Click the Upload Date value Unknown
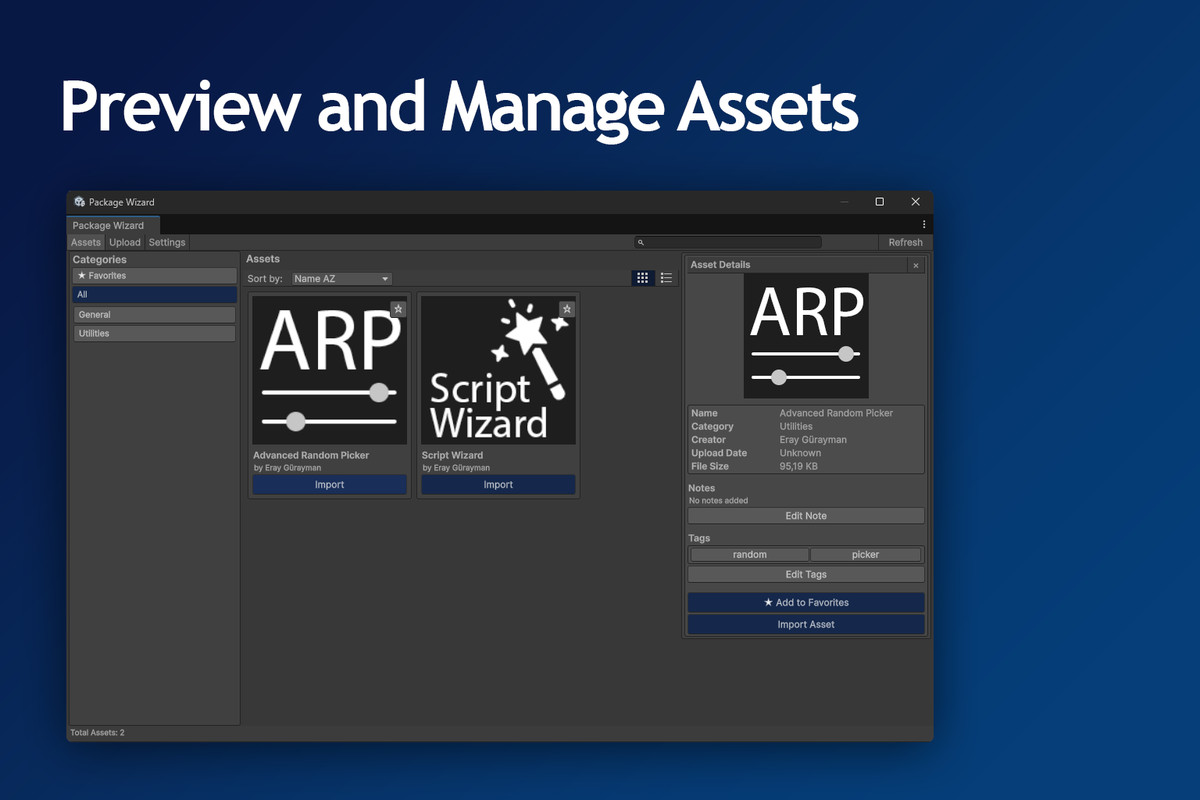This screenshot has height=800, width=1200. click(800, 453)
